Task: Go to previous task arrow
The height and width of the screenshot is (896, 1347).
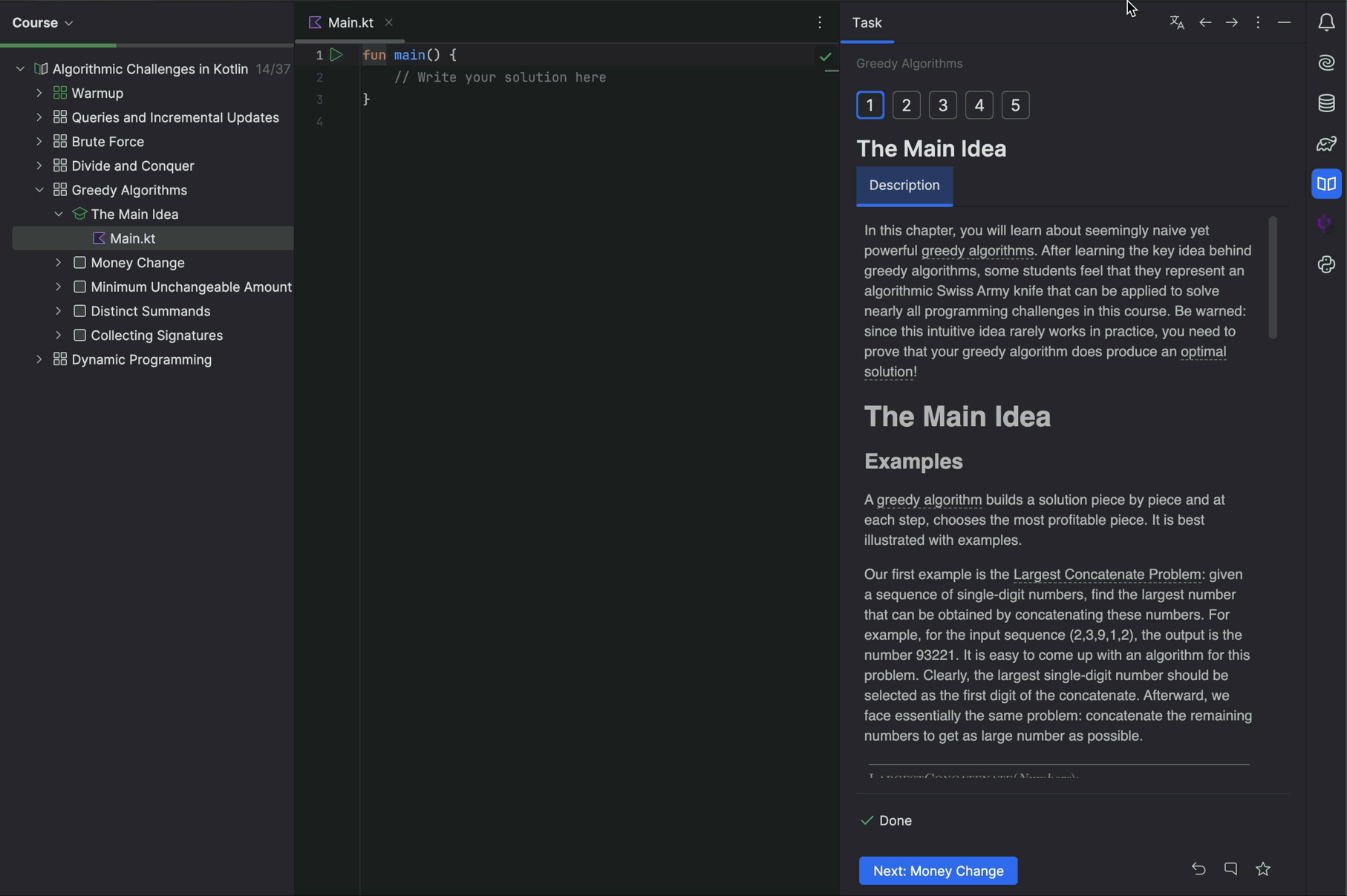Action: tap(1205, 23)
